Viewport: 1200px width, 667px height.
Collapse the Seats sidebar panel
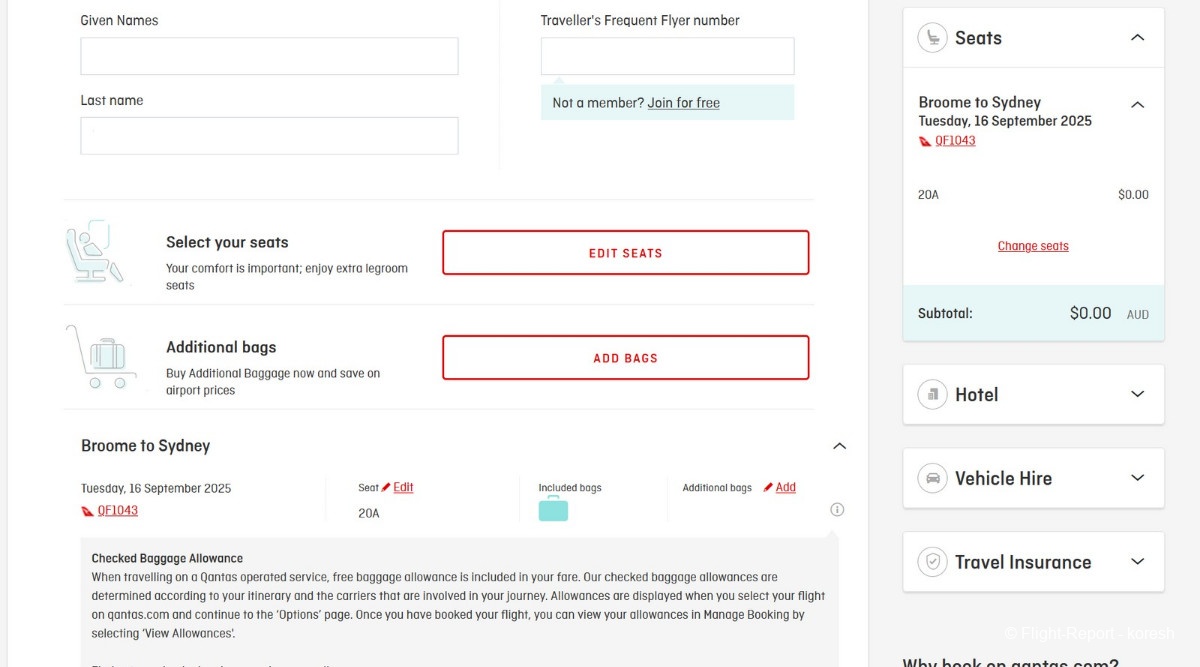pos(1137,38)
